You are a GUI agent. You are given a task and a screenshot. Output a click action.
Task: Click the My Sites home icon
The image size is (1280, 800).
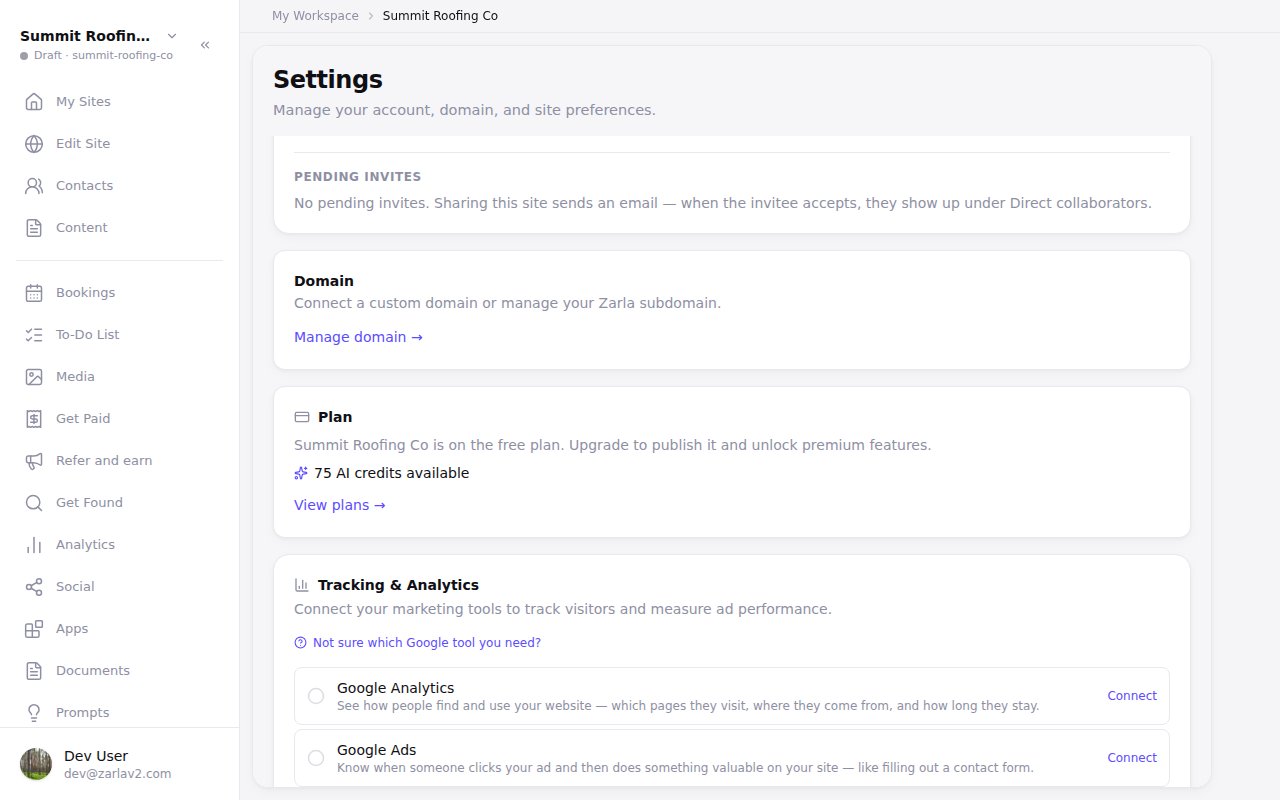point(34,102)
